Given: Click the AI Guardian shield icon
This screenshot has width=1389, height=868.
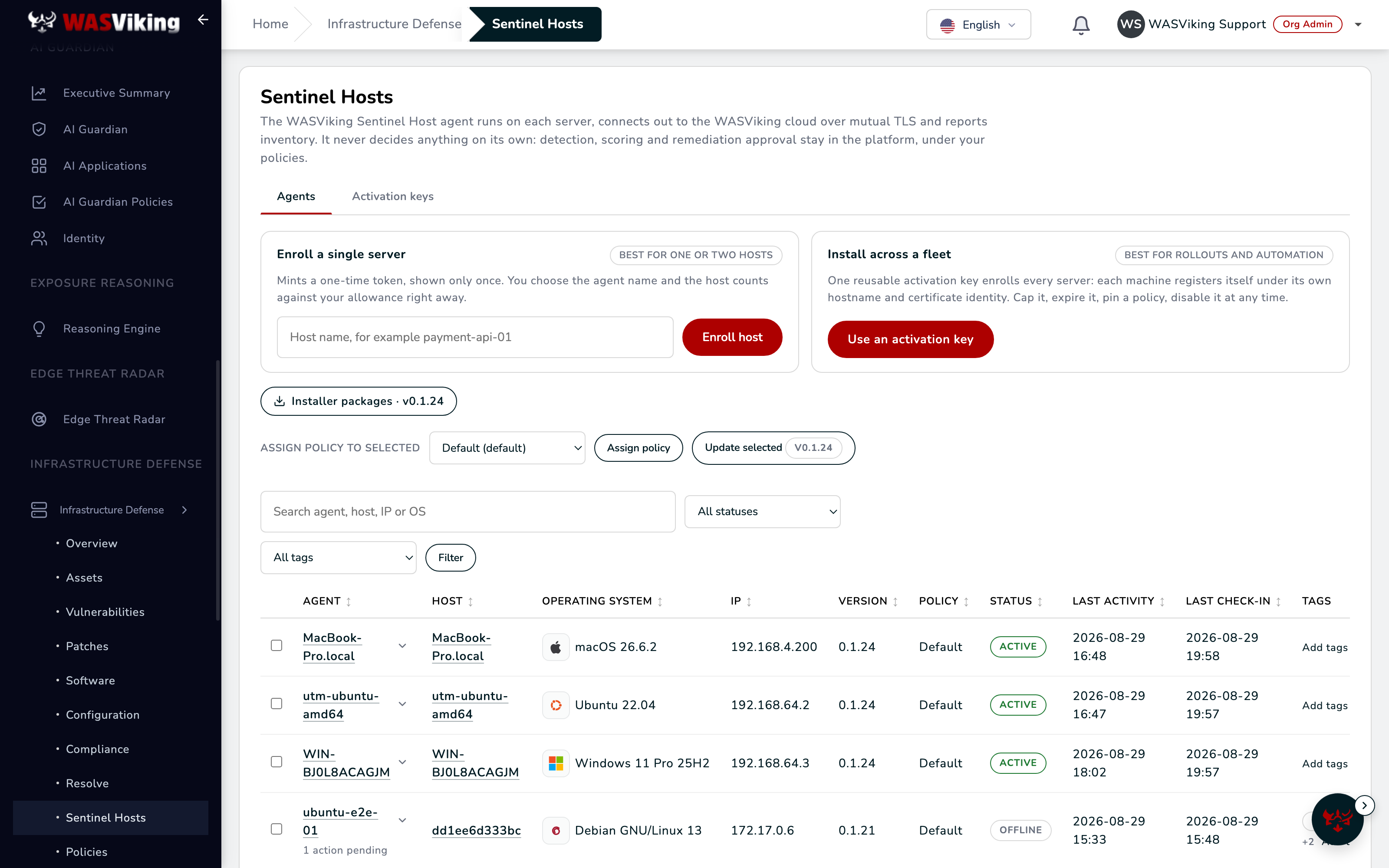Looking at the screenshot, I should coord(39,129).
